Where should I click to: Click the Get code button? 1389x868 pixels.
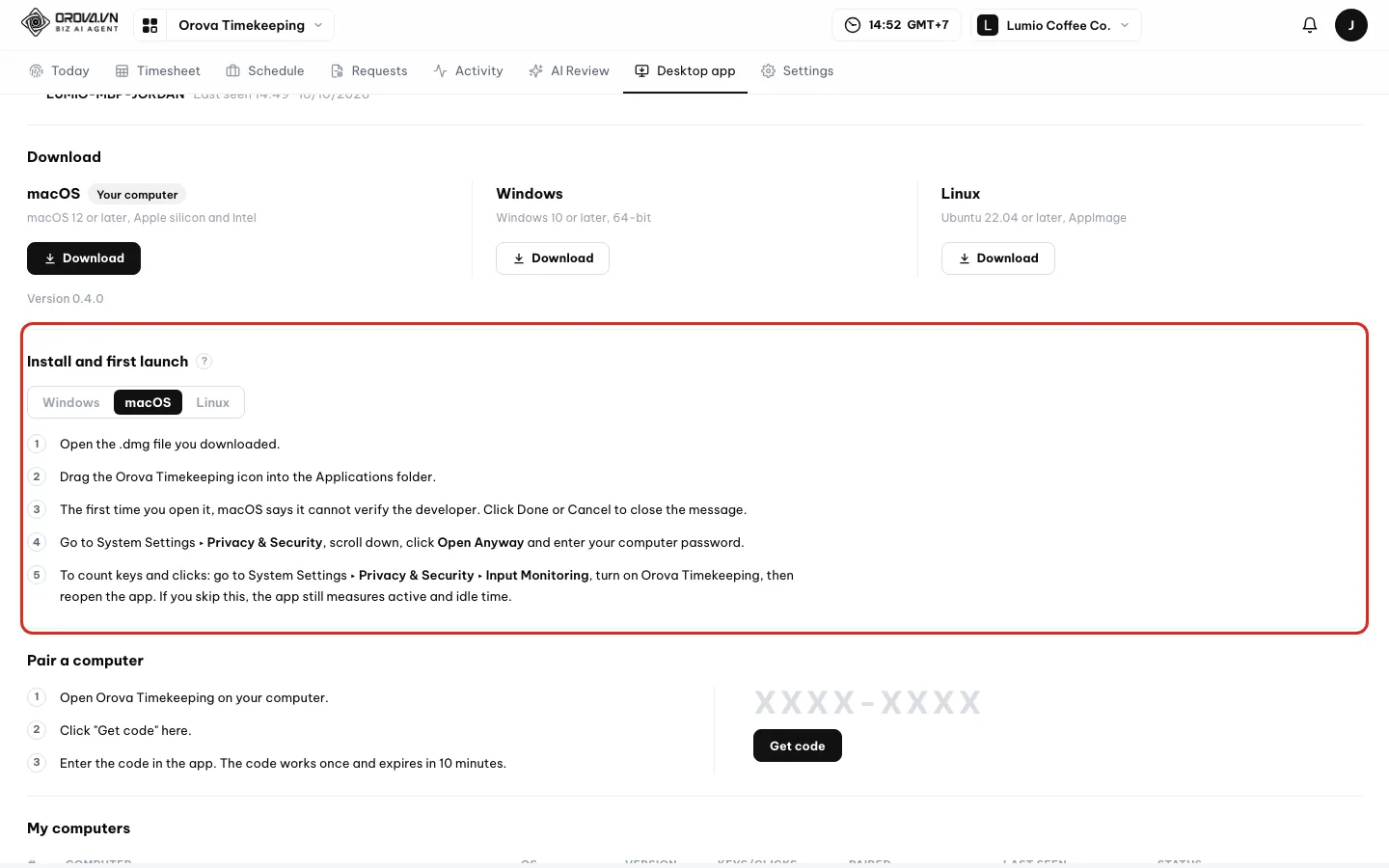point(798,746)
